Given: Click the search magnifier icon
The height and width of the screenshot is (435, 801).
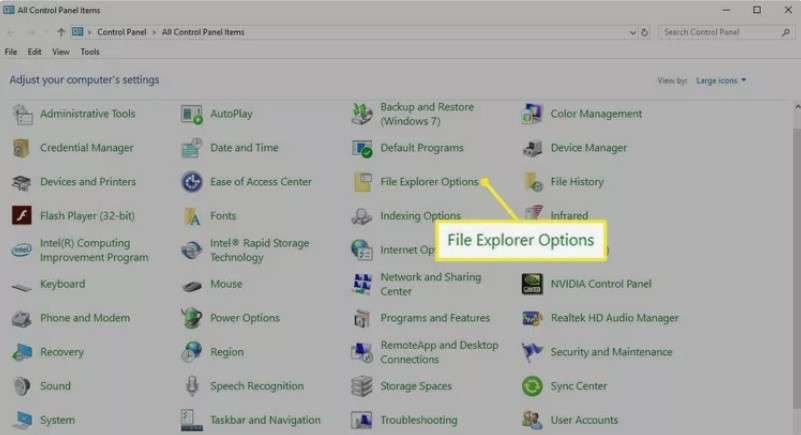Looking at the screenshot, I should (x=786, y=32).
